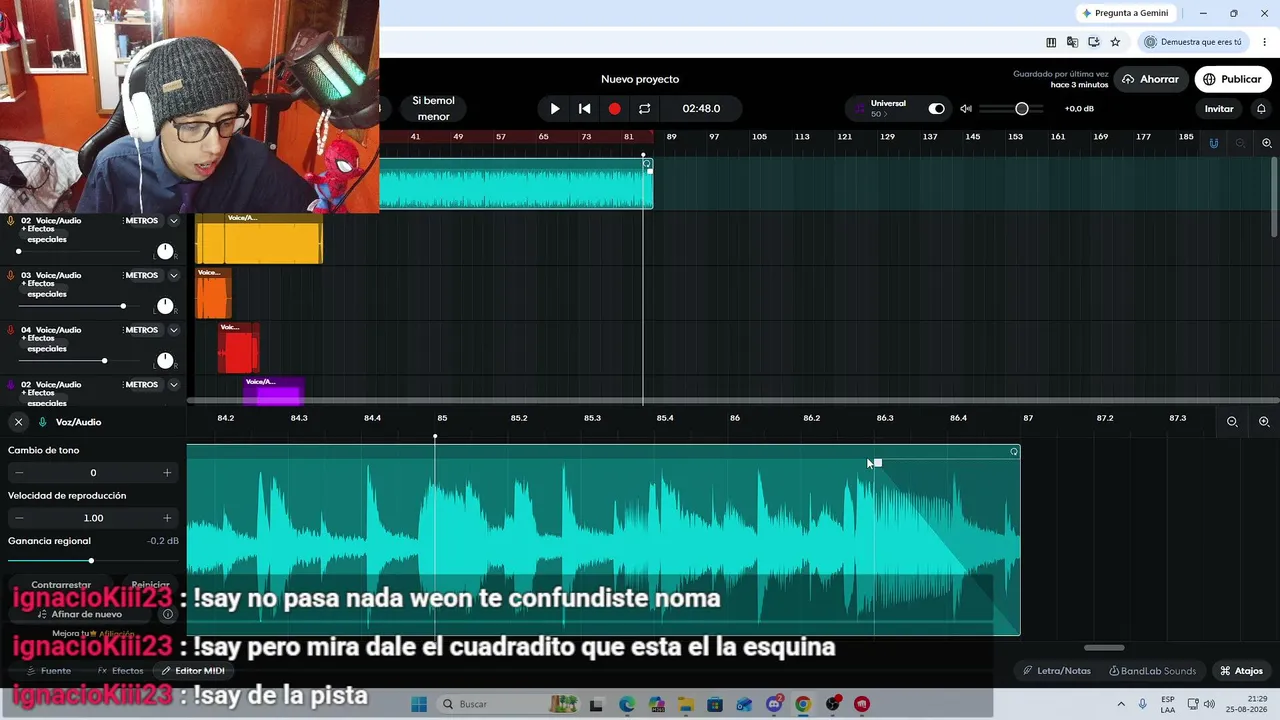This screenshot has width=1280, height=720.
Task: Click the pan knob on the 04 Voice/Audio track
Action: [165, 360]
